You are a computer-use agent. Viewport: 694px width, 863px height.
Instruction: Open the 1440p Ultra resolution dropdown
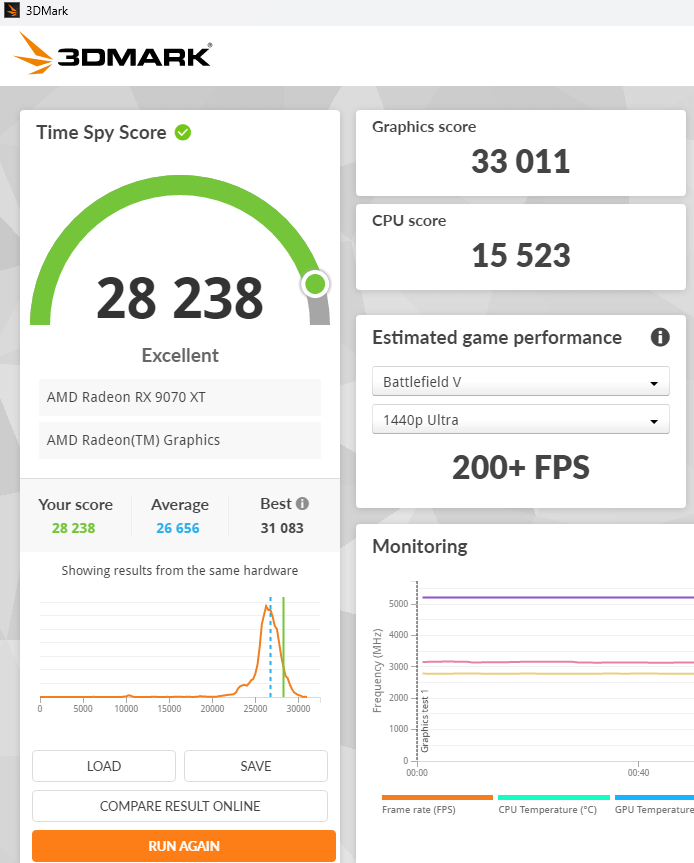[x=521, y=419]
